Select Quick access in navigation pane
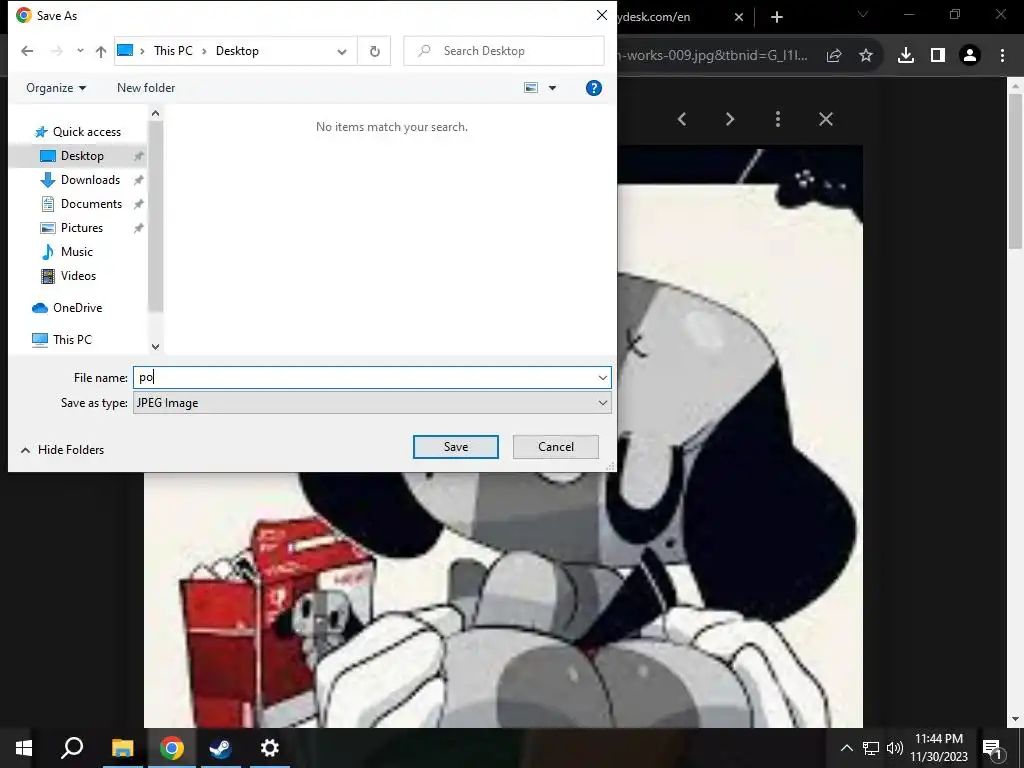Screen dimensions: 1024x768 [x=87, y=132]
